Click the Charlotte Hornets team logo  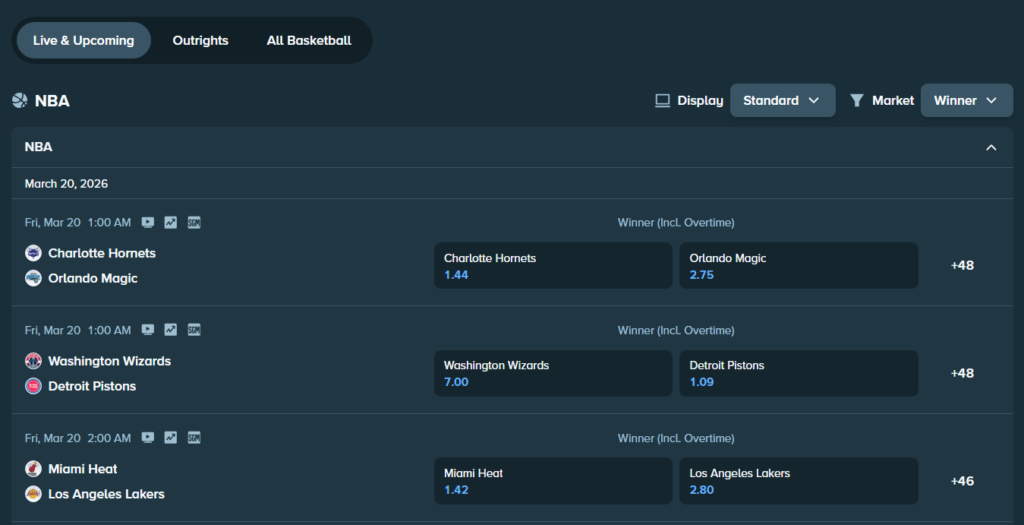pos(33,253)
